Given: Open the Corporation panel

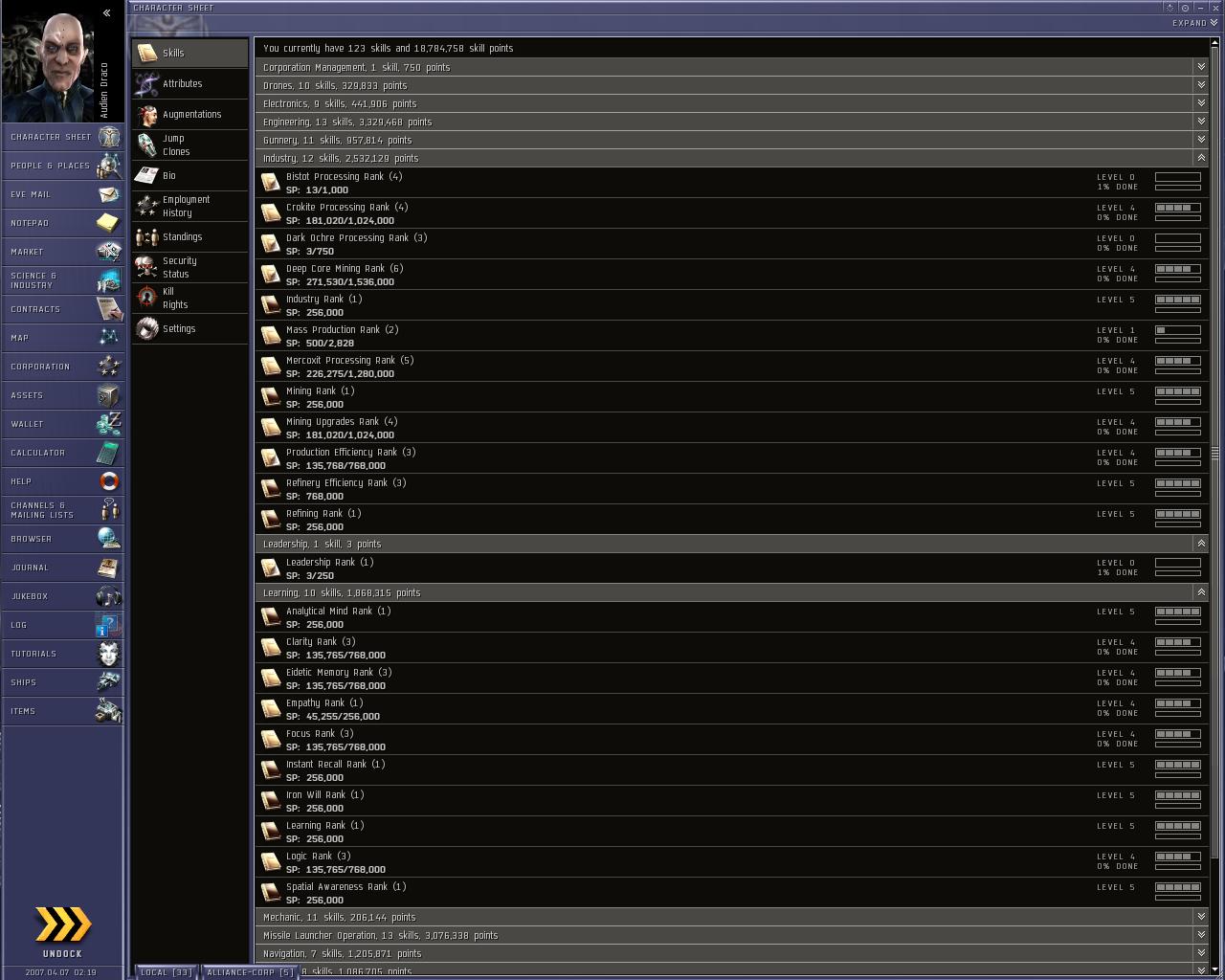Looking at the screenshot, I should 62,367.
